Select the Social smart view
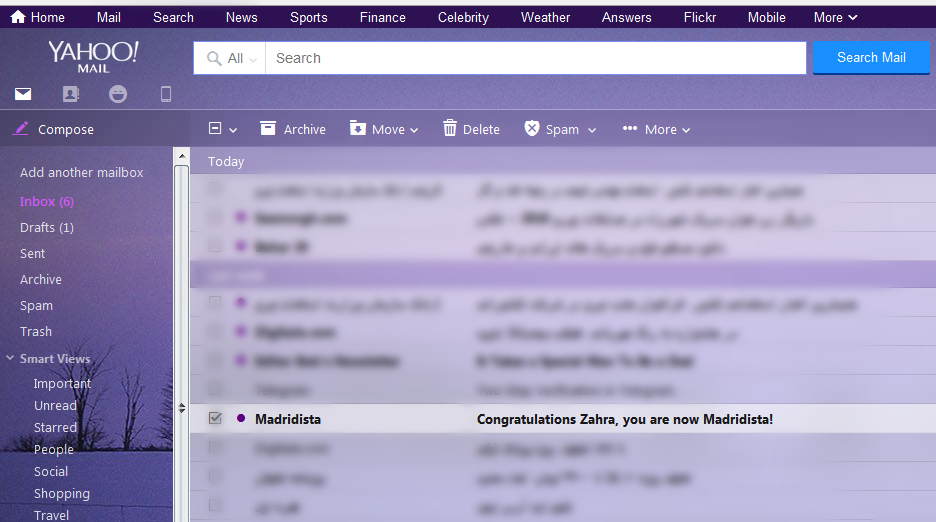936x522 pixels. (x=51, y=472)
